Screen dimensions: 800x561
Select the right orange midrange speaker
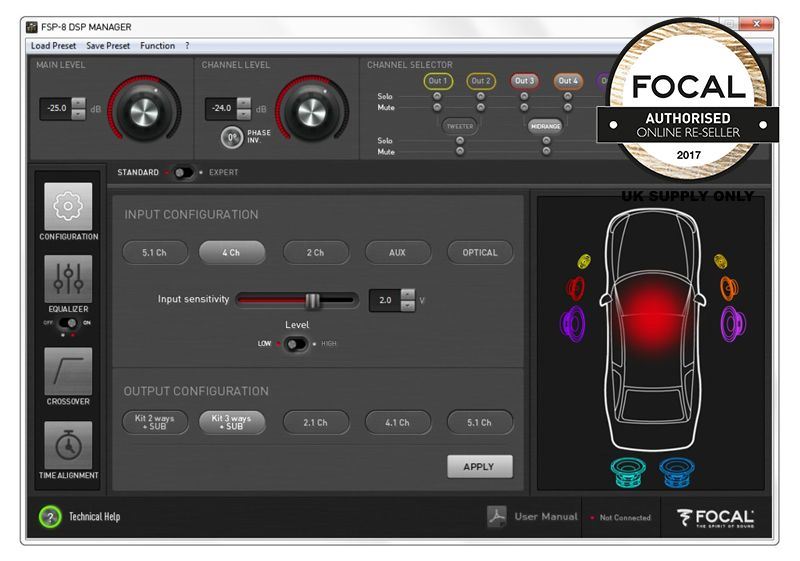pos(729,288)
